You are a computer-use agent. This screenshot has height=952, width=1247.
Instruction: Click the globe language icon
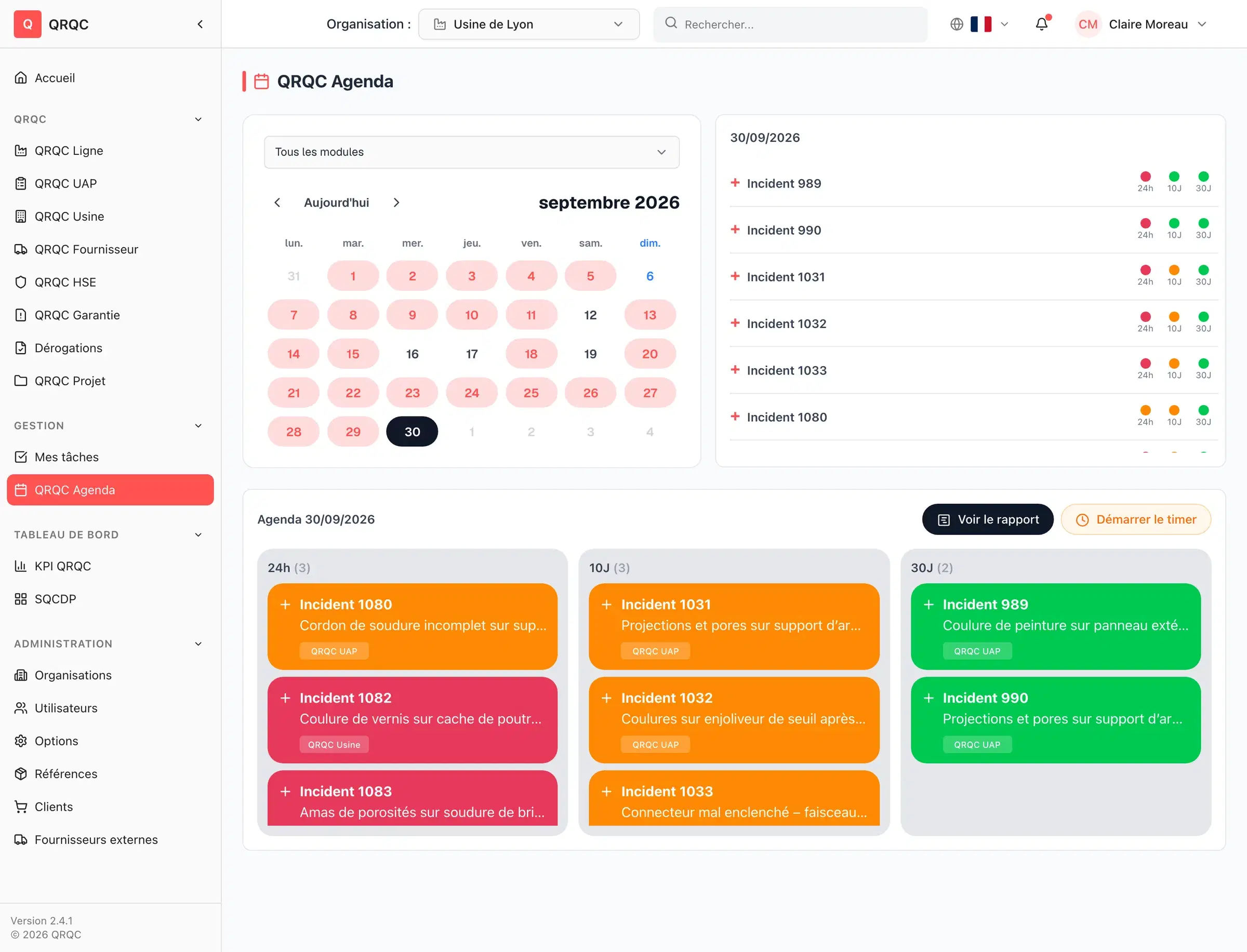[x=957, y=24]
